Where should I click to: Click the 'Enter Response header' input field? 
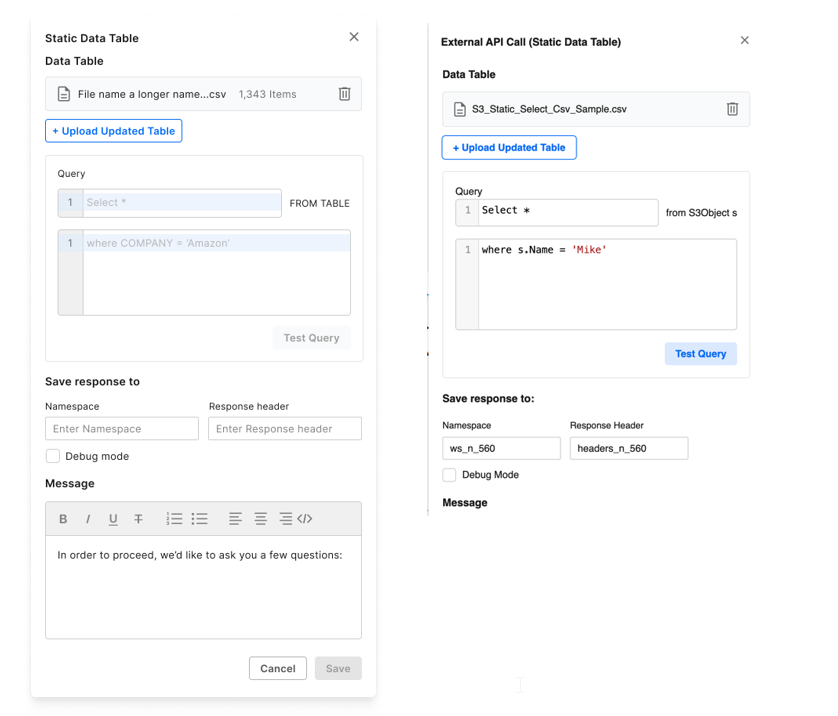click(x=285, y=429)
